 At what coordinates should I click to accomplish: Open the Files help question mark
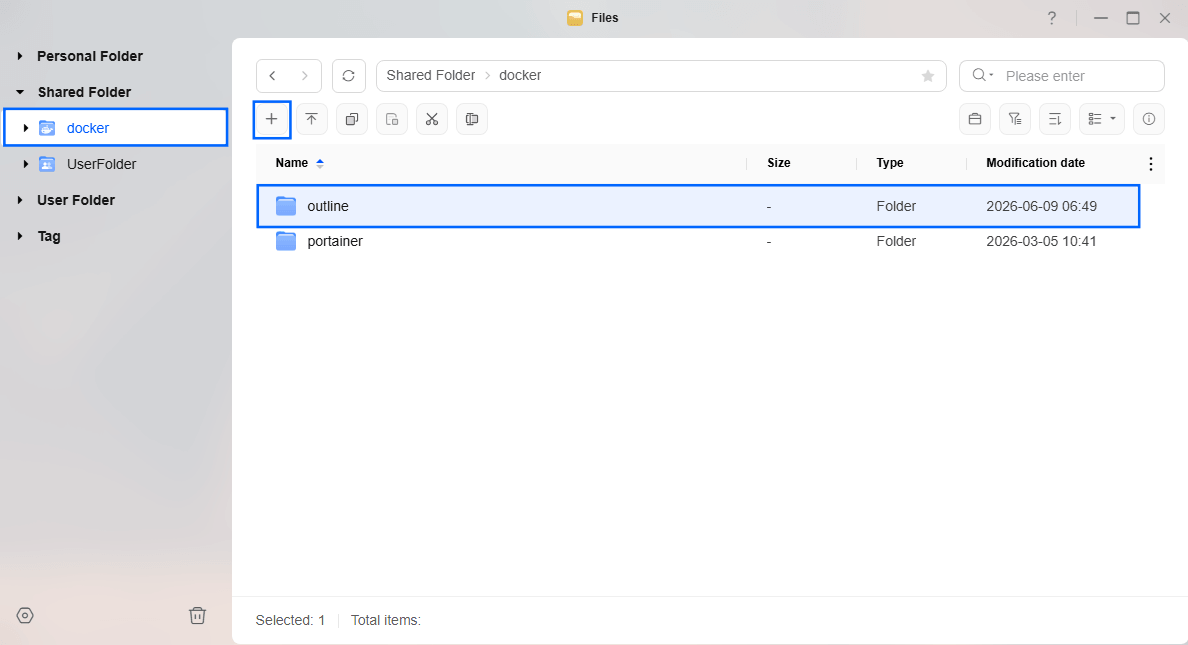click(1052, 17)
